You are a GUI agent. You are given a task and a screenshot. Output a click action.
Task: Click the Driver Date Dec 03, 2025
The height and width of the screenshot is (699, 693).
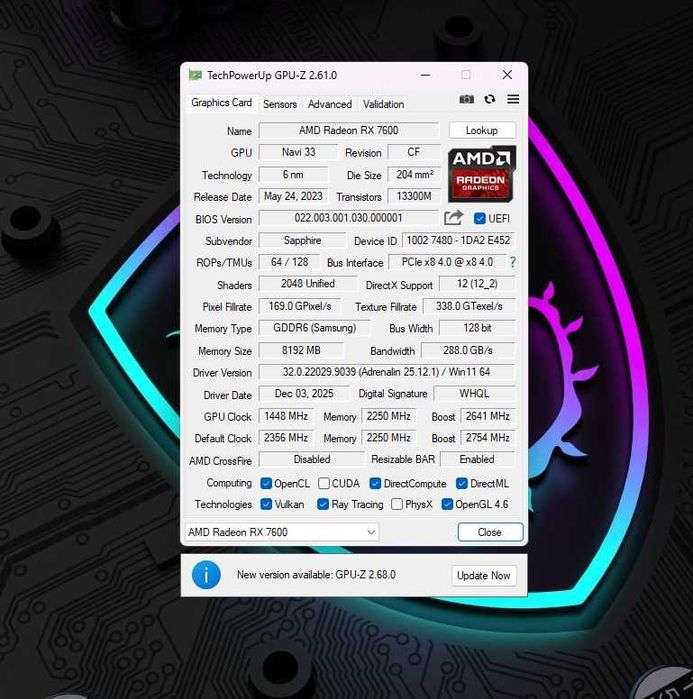304,393
